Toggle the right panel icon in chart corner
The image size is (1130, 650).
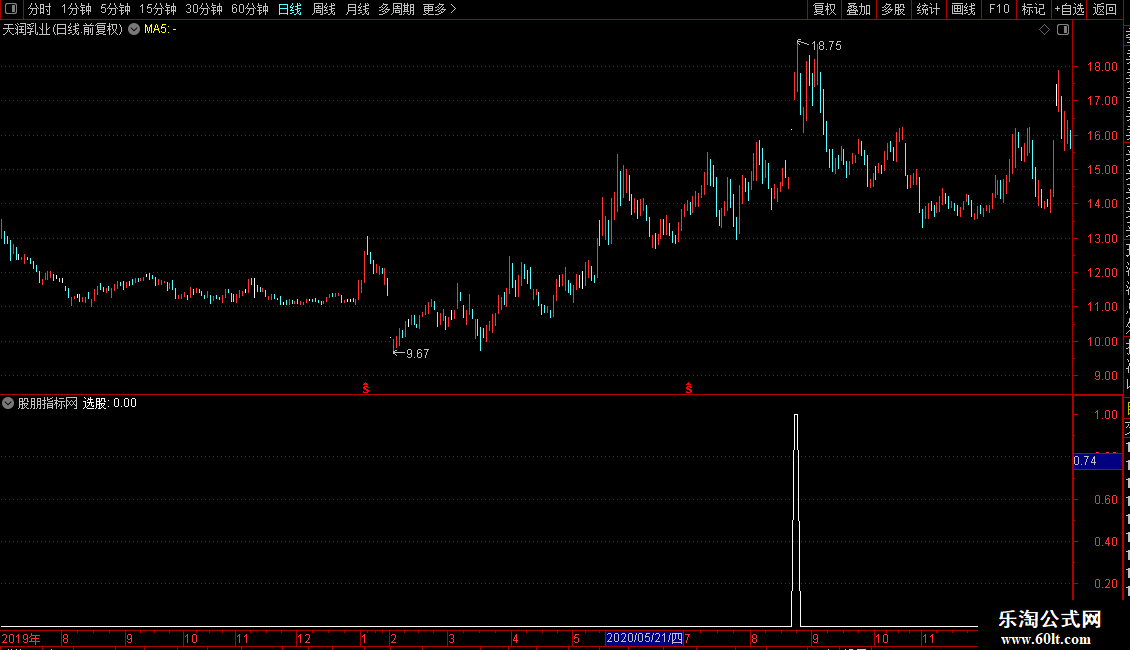(1063, 30)
